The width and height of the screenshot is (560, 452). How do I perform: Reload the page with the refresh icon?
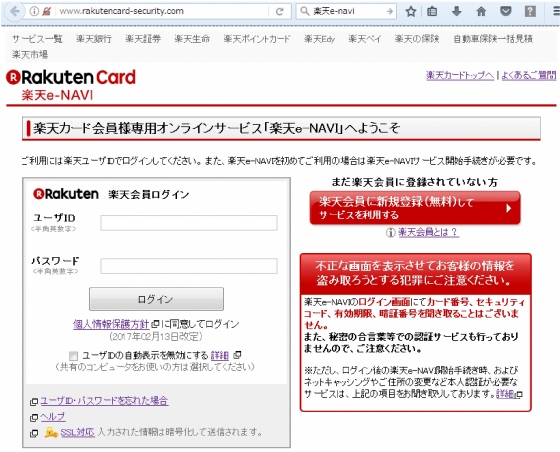point(280,11)
